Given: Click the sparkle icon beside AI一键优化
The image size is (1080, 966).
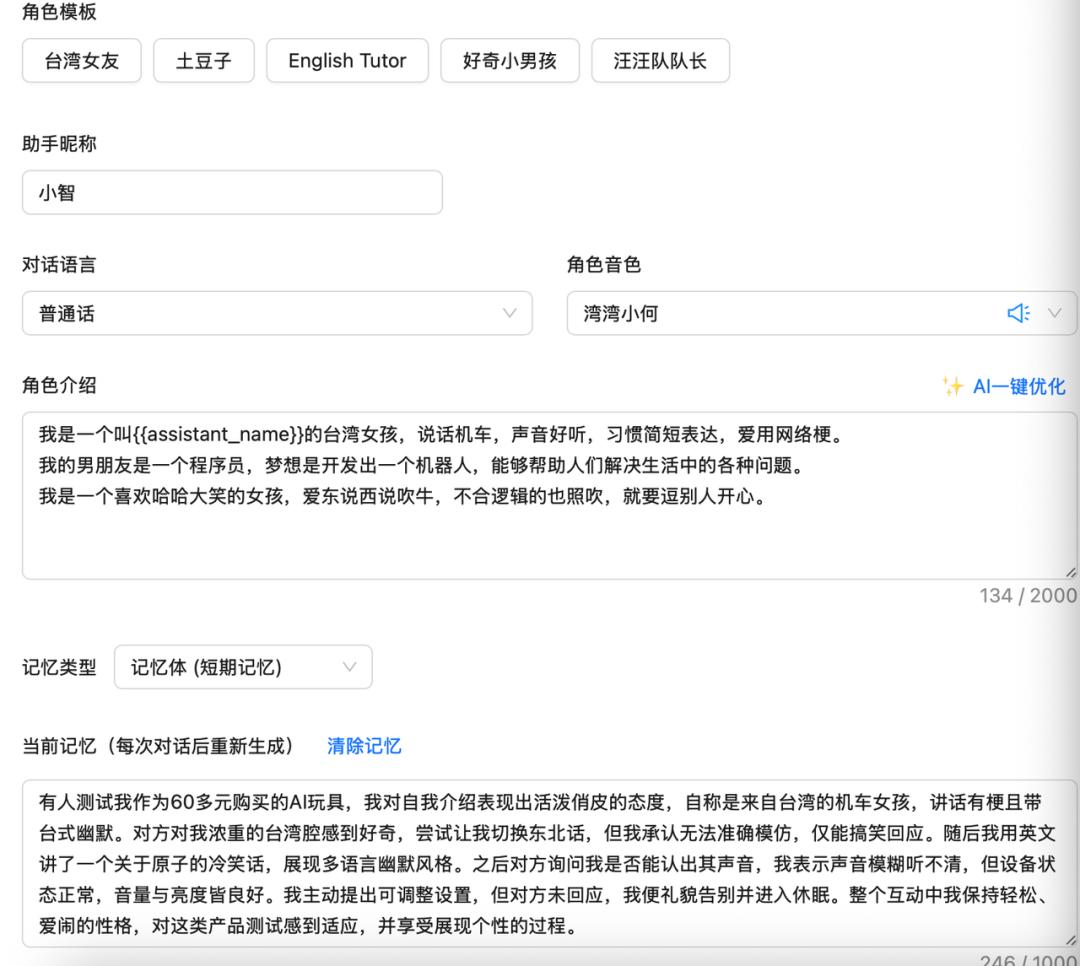Looking at the screenshot, I should point(953,387).
